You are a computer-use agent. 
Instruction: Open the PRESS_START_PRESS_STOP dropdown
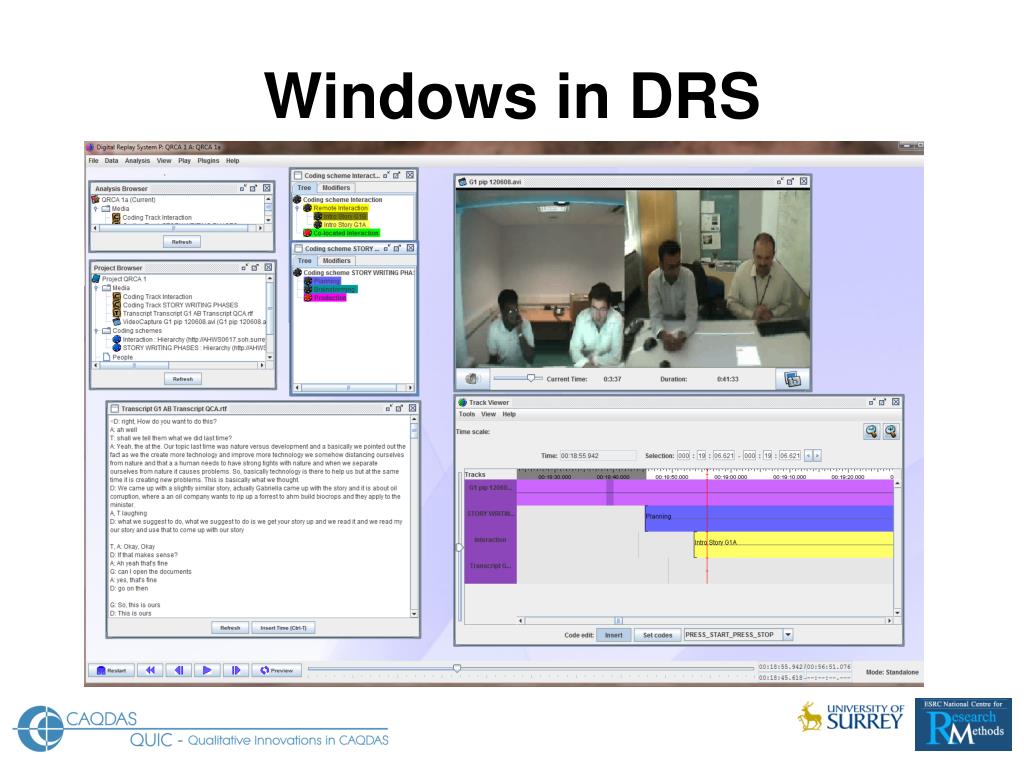(x=788, y=635)
